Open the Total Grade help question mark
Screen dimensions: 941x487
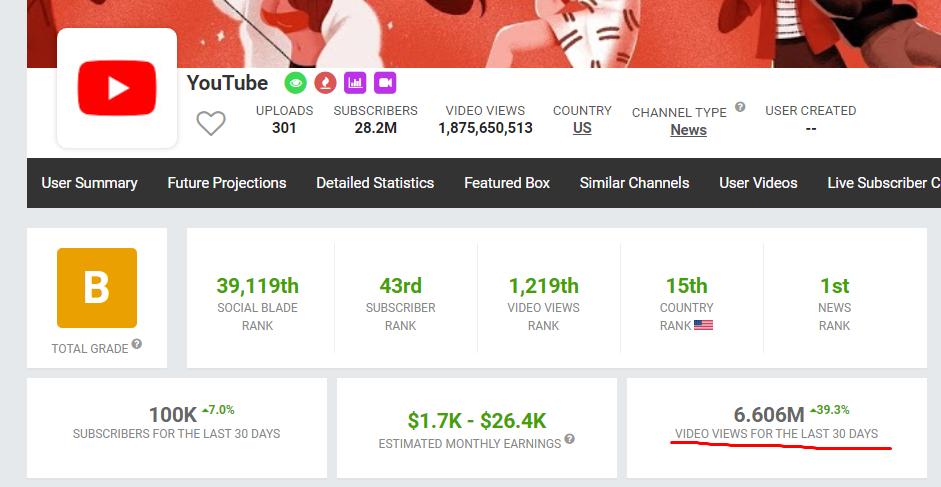click(137, 344)
